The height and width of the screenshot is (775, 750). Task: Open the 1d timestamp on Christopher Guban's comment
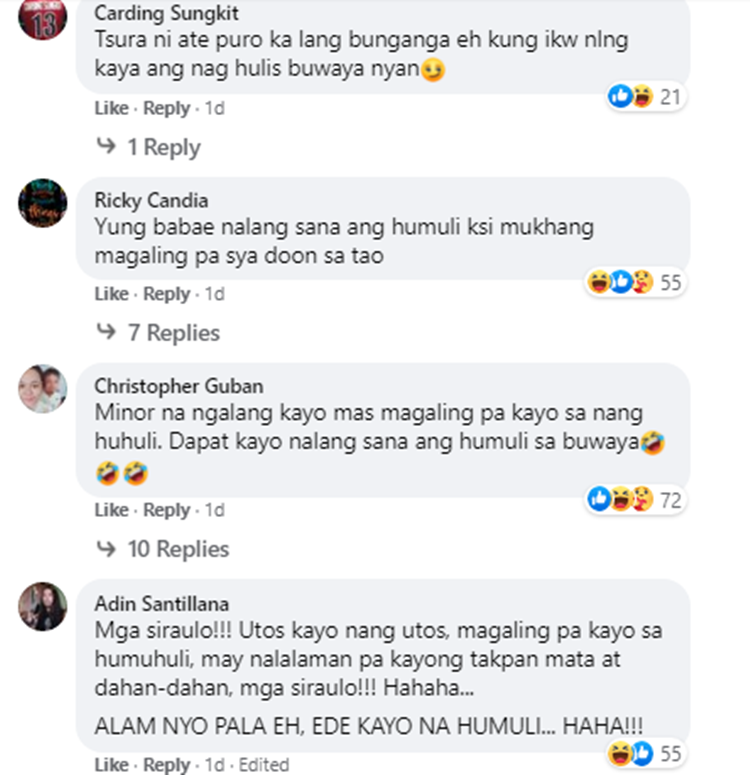pos(215,510)
